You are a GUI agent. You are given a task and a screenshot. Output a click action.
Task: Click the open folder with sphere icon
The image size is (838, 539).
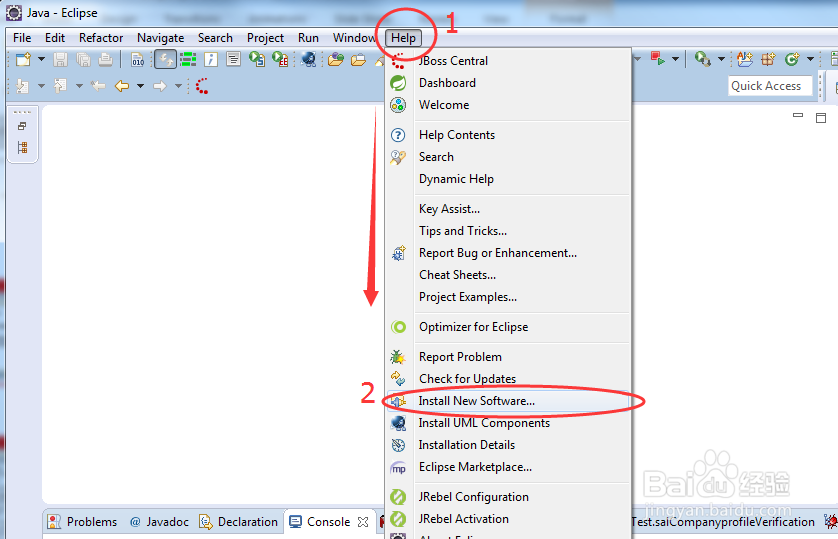(x=336, y=59)
